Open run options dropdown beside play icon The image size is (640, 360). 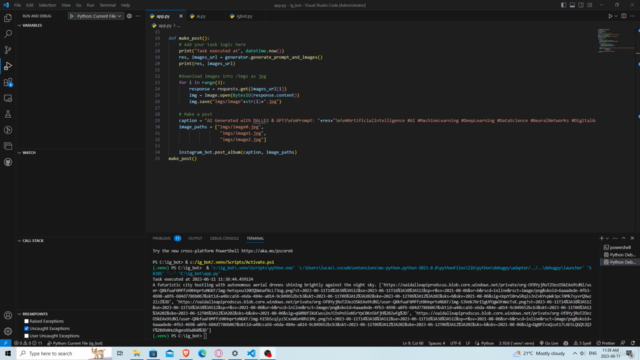click(616, 16)
